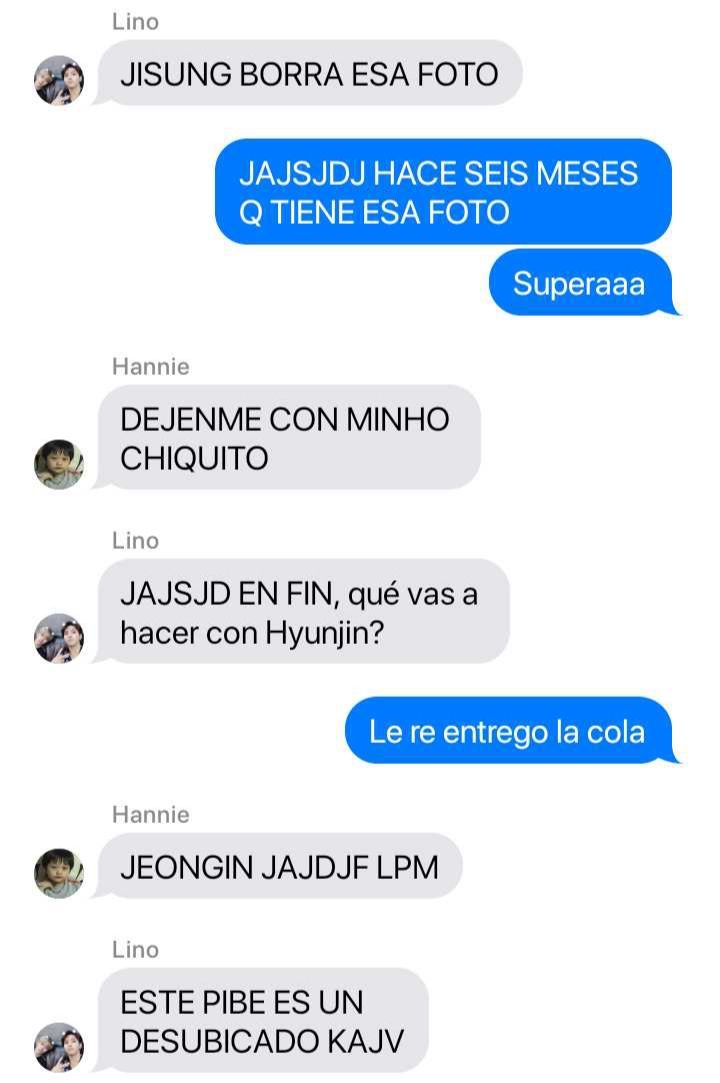Tap Hannie's avatar beside 'JEONGIN JAJDJF LPM'

[59, 873]
